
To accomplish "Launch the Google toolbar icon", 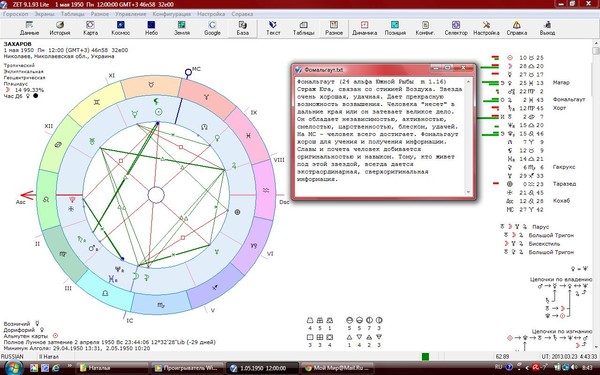I will (x=212, y=28).
